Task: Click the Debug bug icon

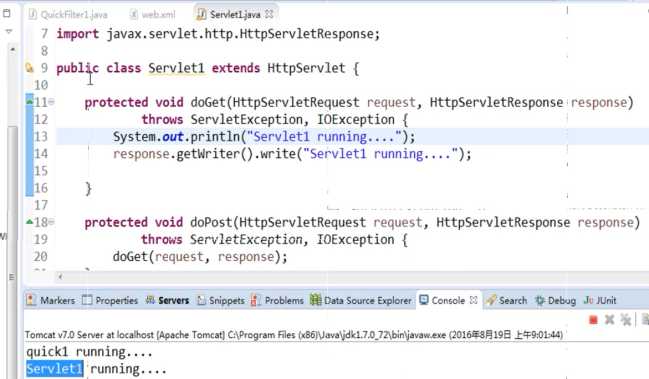Action: 540,300
